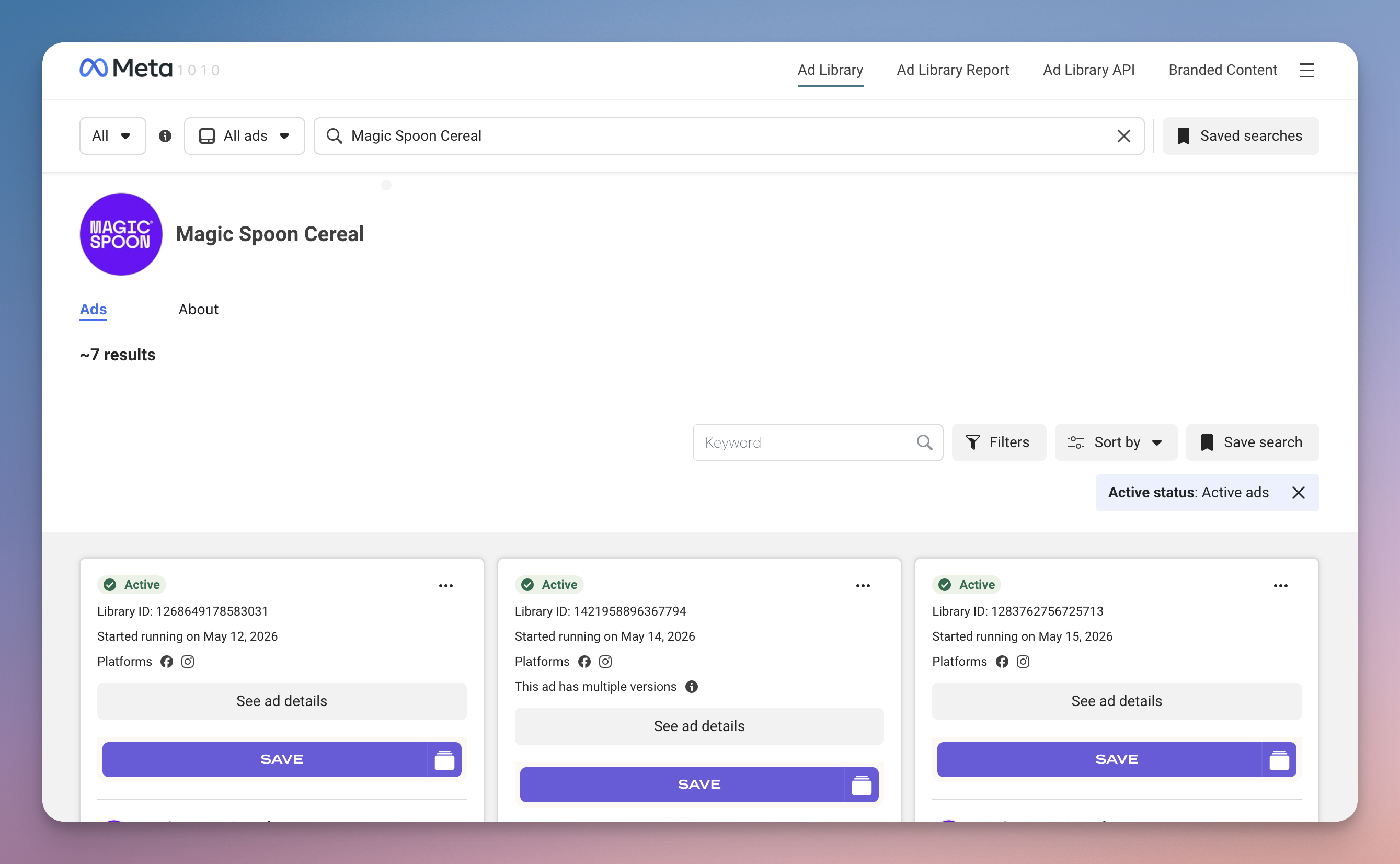Open the All ads category dropdown
Image resolution: width=1400 pixels, height=864 pixels.
click(244, 136)
